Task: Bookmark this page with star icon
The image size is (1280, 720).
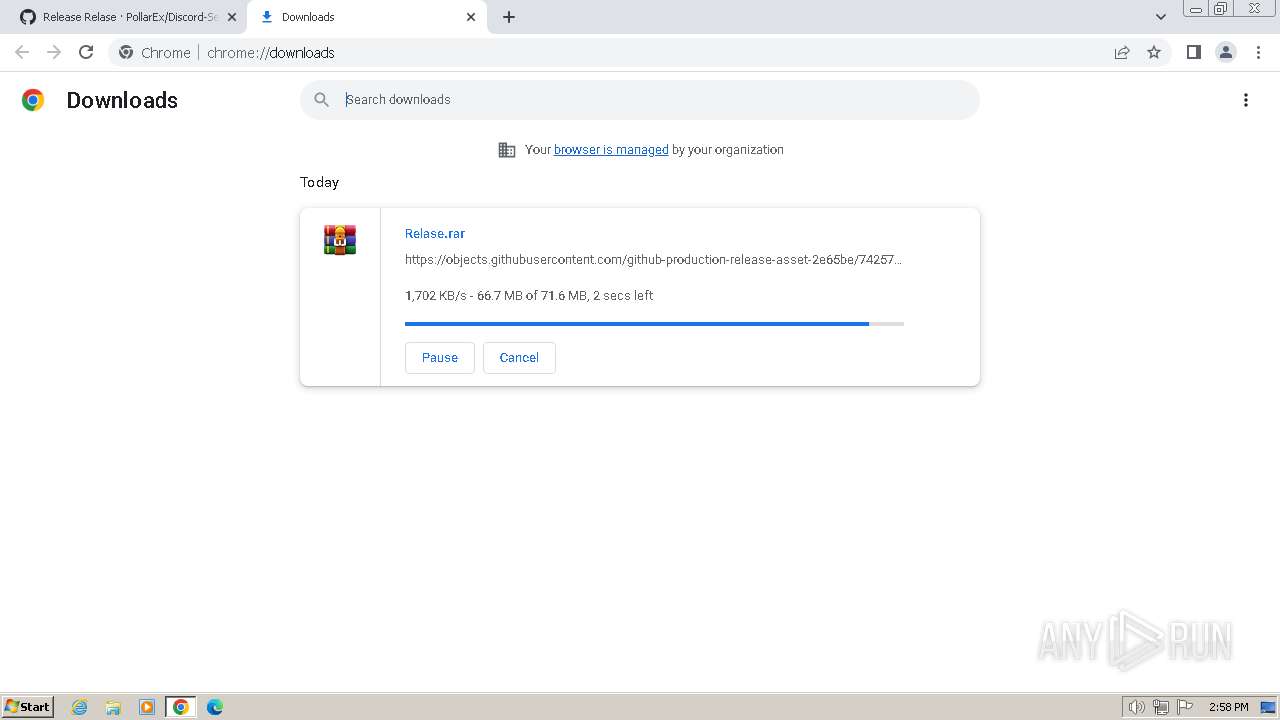Action: pyautogui.click(x=1154, y=53)
